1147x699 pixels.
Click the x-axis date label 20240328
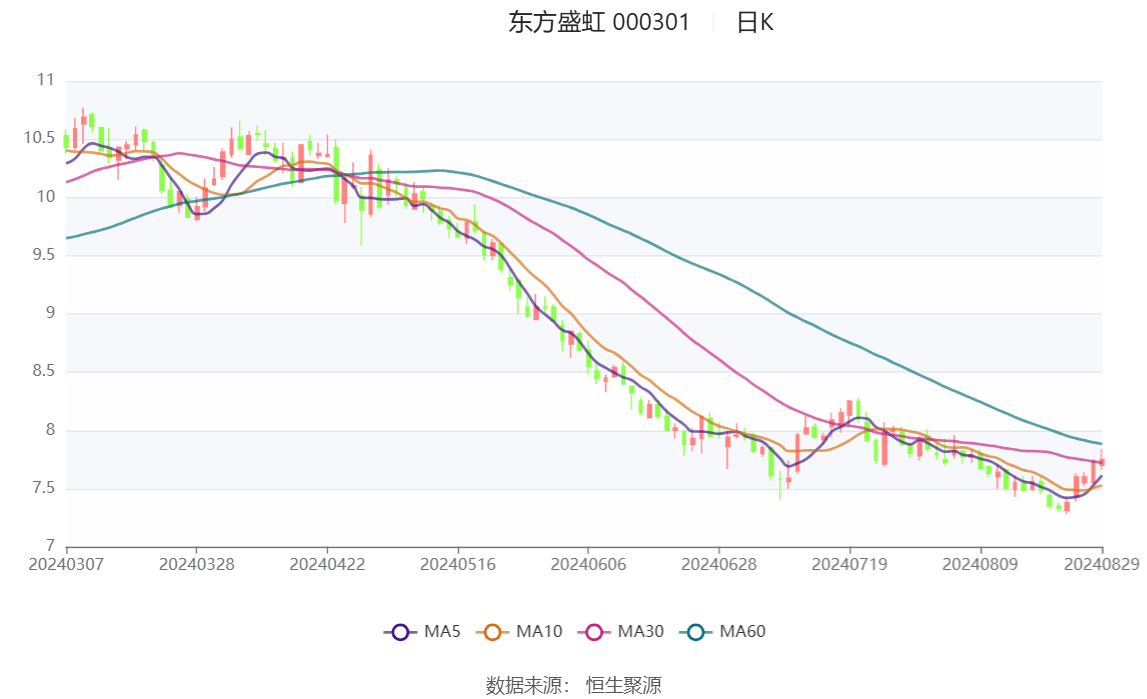pos(197,564)
